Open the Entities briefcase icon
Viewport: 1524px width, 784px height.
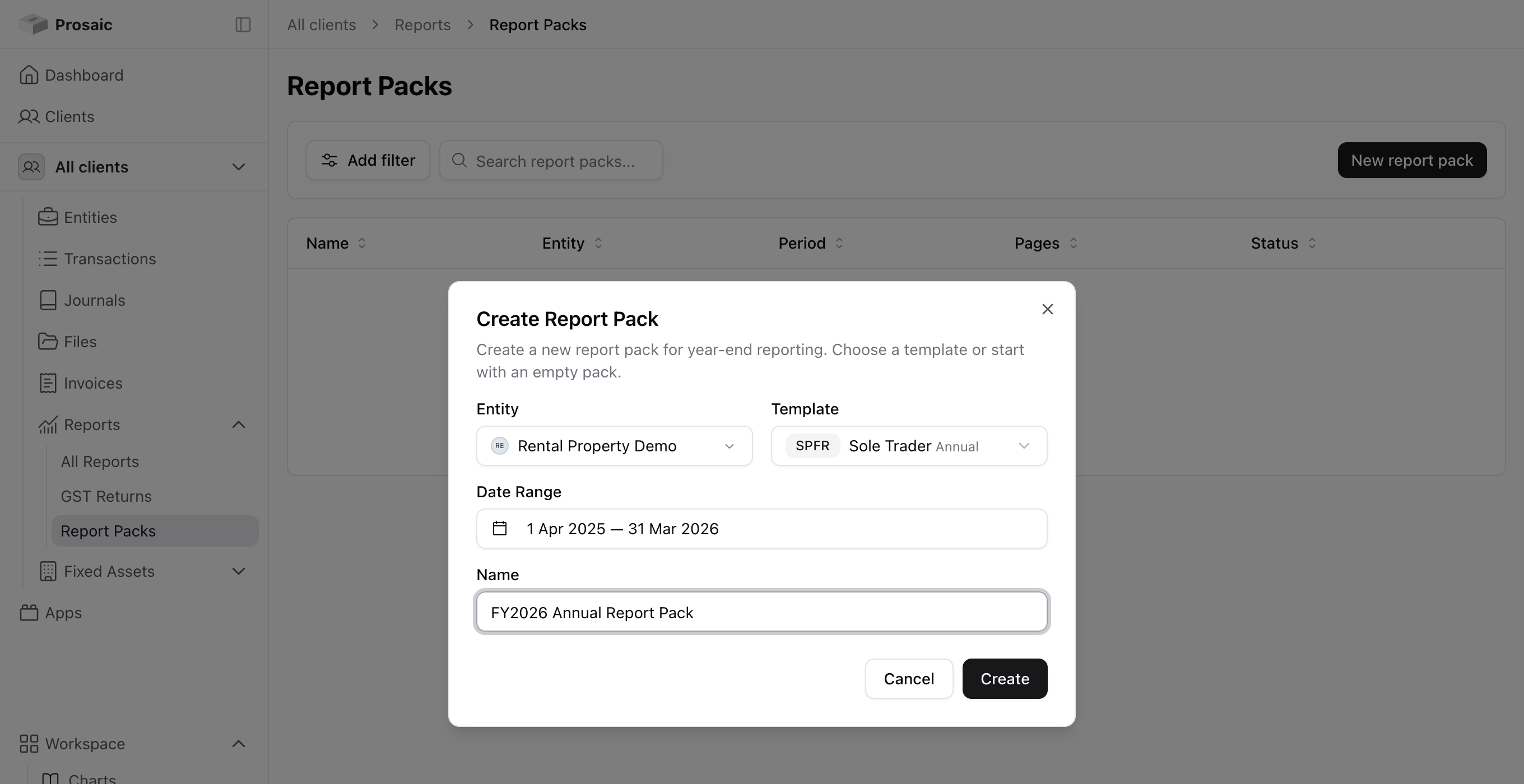click(x=48, y=217)
